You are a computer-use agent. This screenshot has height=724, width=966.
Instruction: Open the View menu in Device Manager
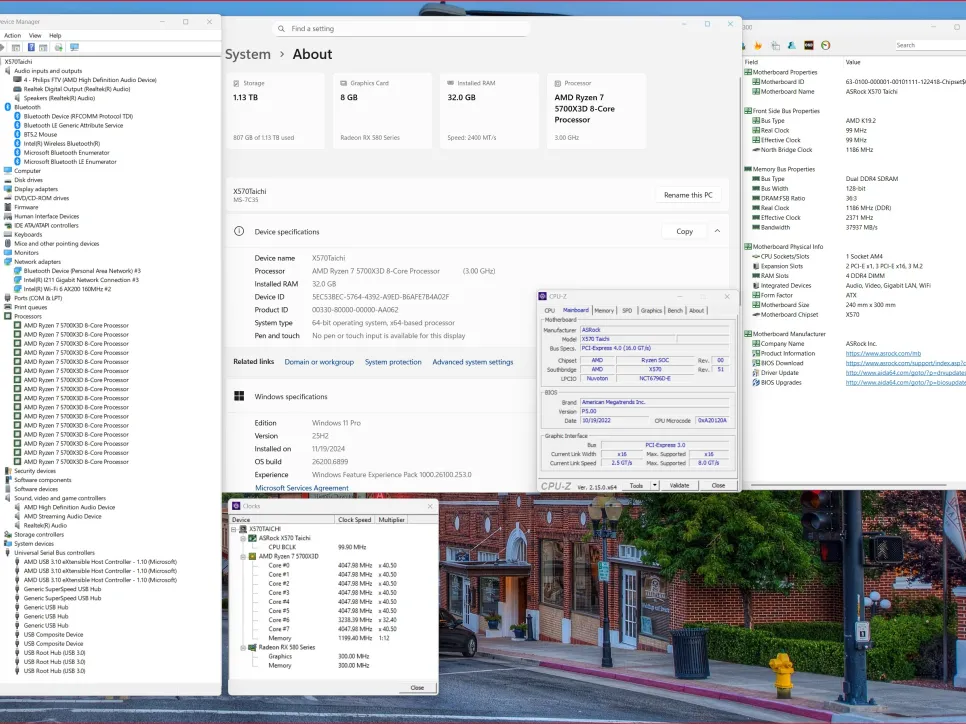pyautogui.click(x=35, y=35)
